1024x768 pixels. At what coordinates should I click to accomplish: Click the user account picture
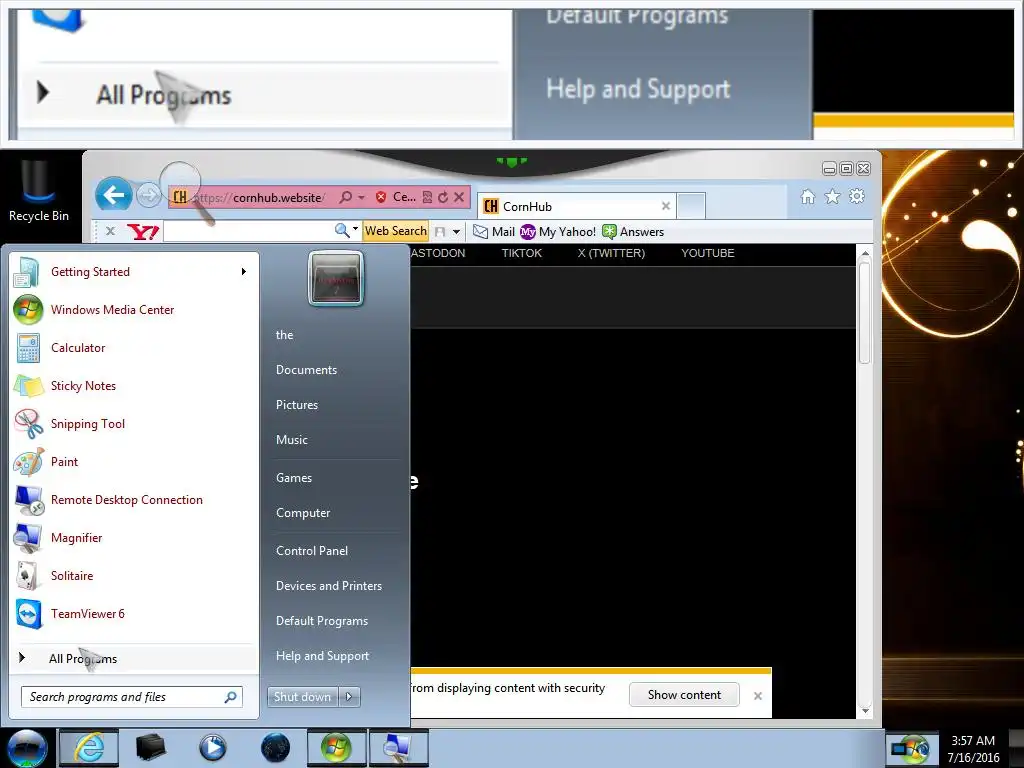[x=336, y=278]
